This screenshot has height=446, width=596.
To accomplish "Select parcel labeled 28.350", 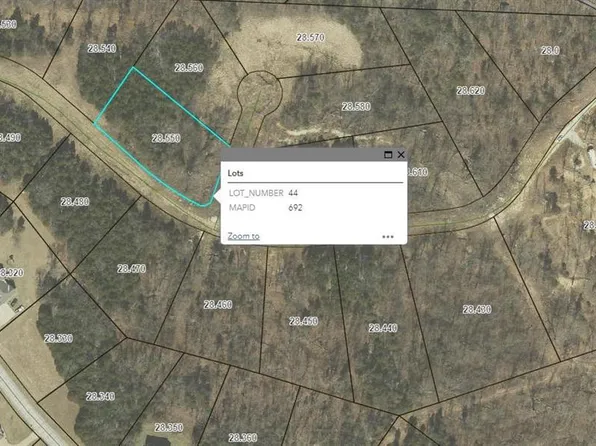I will click(x=169, y=427).
